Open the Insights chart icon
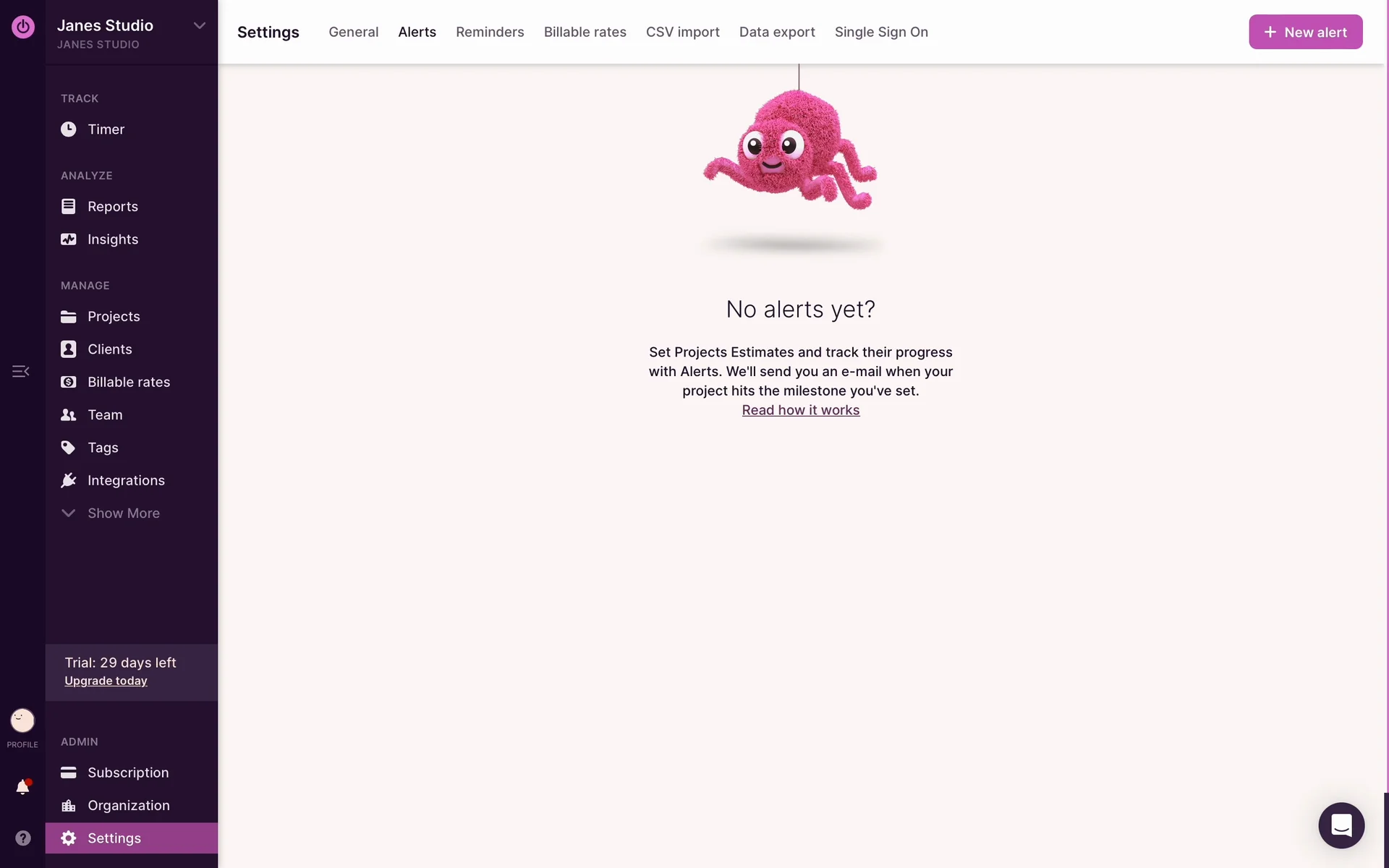Screen dimensions: 1389x868 click(x=68, y=239)
